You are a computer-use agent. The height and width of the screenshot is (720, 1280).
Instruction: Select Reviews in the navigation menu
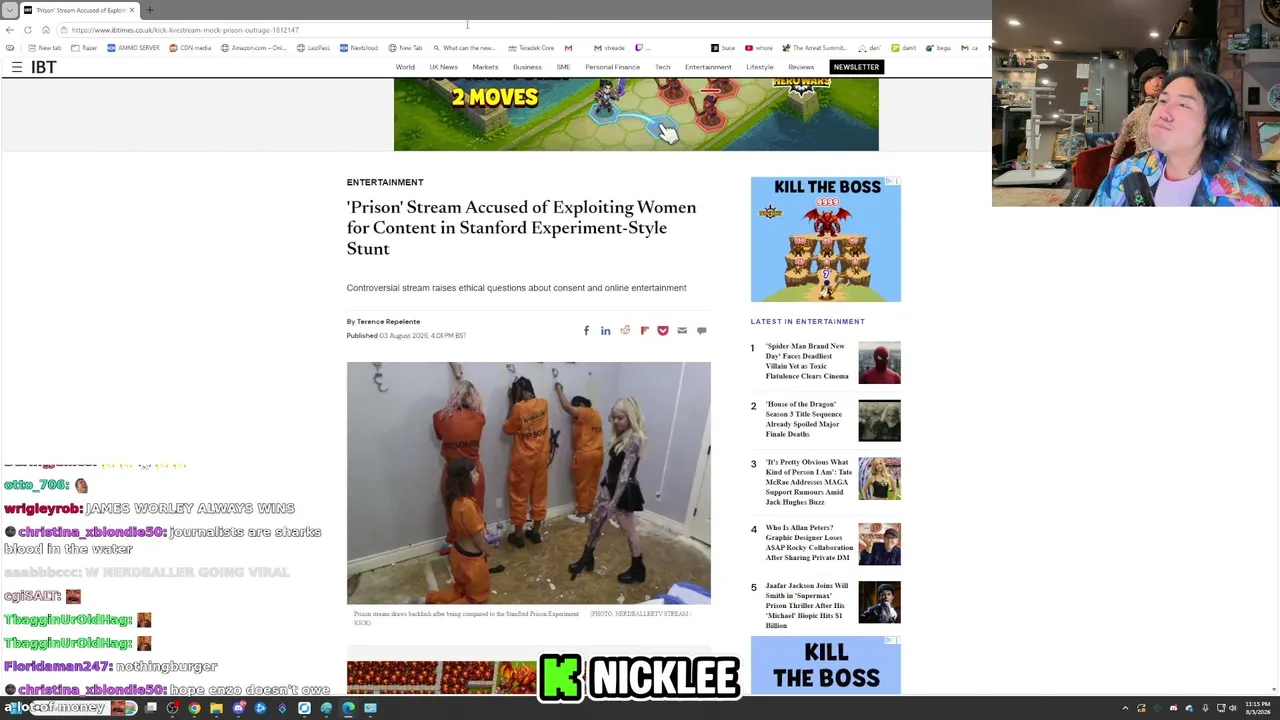(x=801, y=67)
